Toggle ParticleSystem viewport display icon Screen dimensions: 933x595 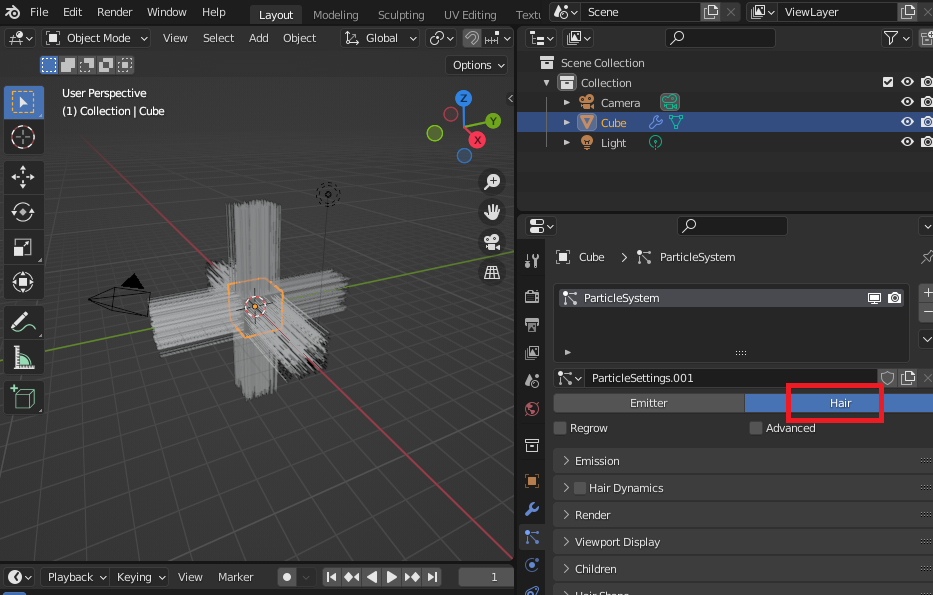click(x=874, y=298)
